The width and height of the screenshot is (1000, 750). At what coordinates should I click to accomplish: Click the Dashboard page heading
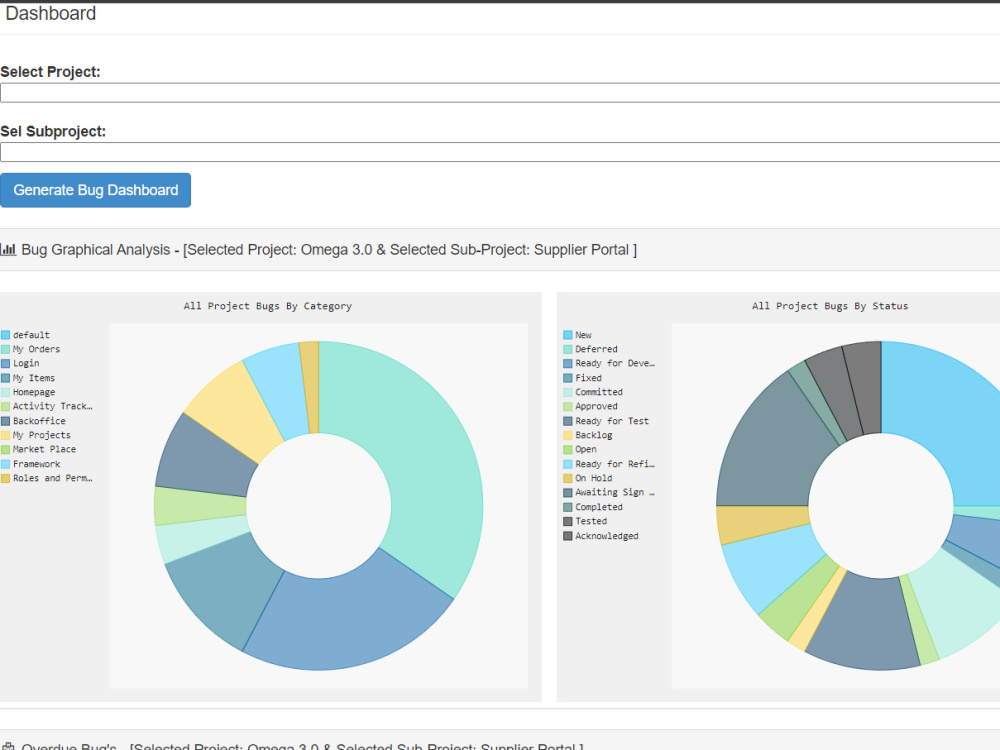[50, 13]
